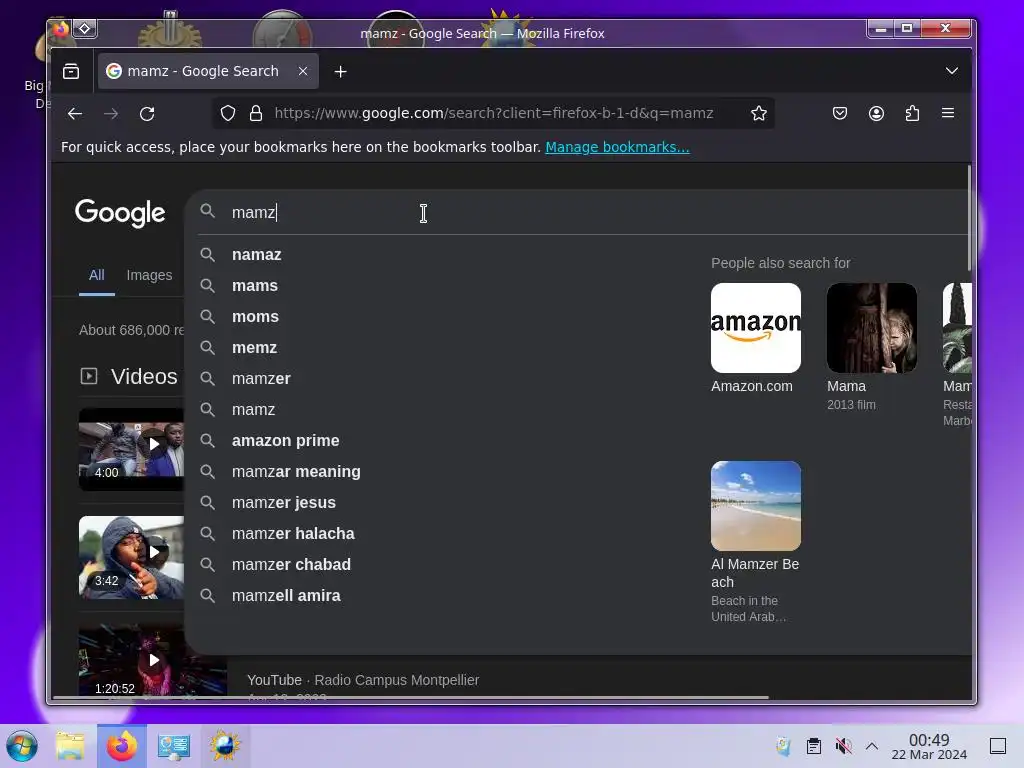
Task: Select the mamz - Google Search tab
Action: coord(208,71)
